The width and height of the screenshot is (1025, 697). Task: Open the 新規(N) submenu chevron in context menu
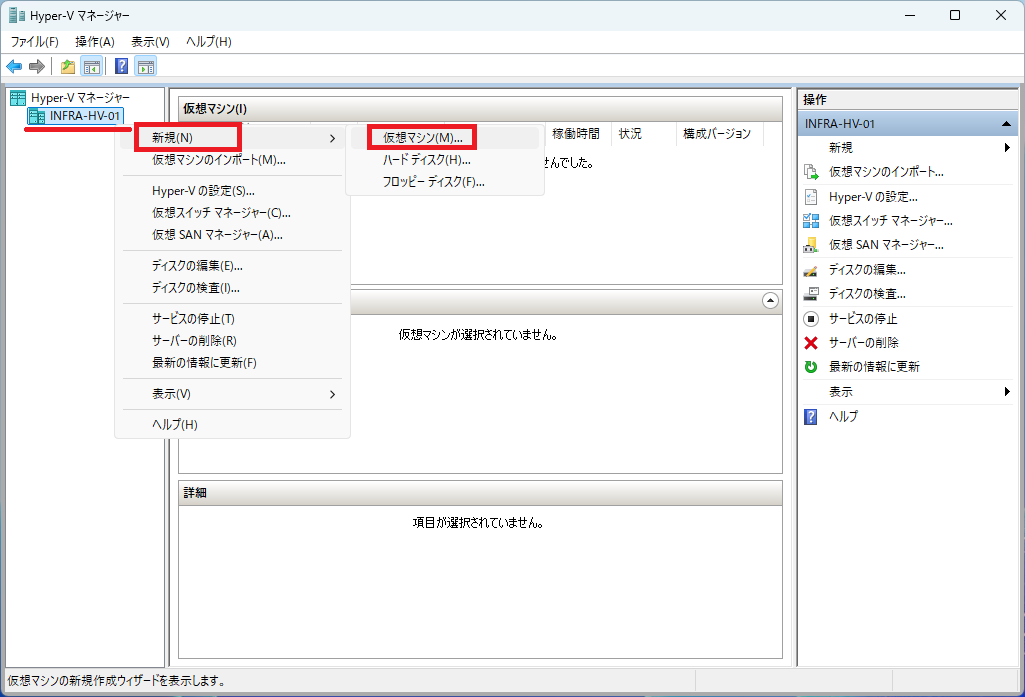332,138
